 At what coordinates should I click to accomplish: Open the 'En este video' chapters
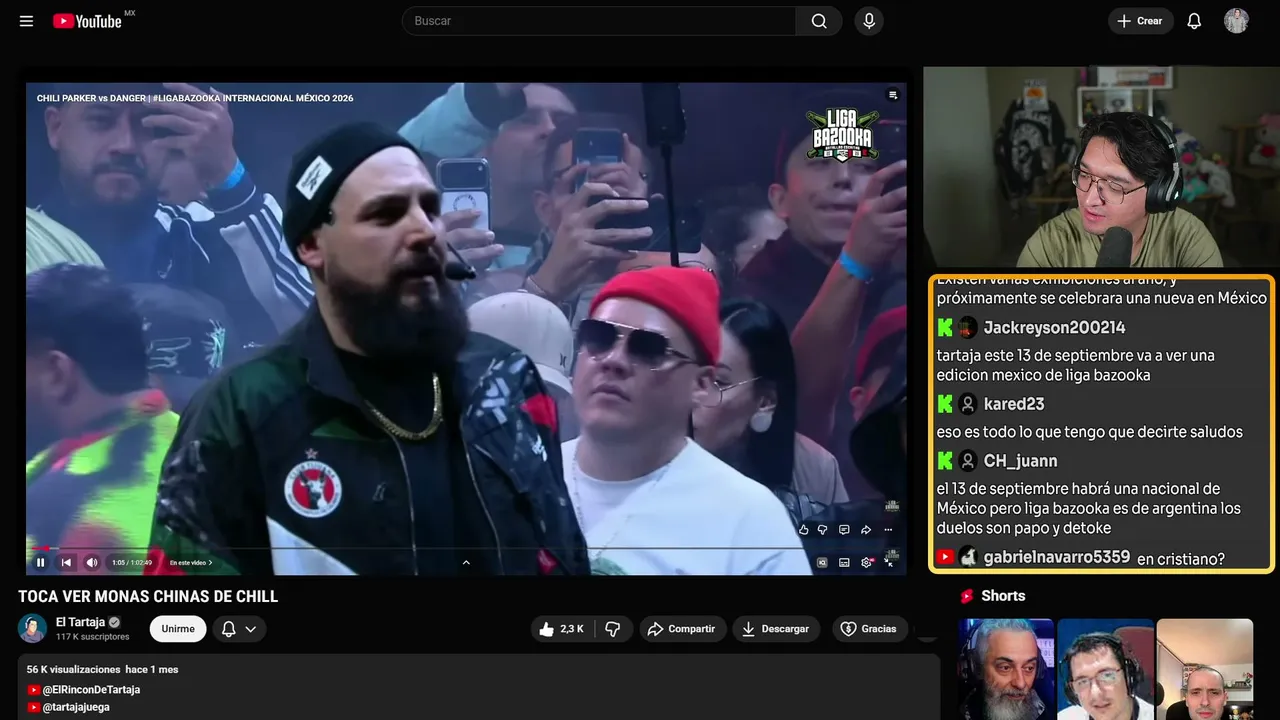pyautogui.click(x=191, y=563)
